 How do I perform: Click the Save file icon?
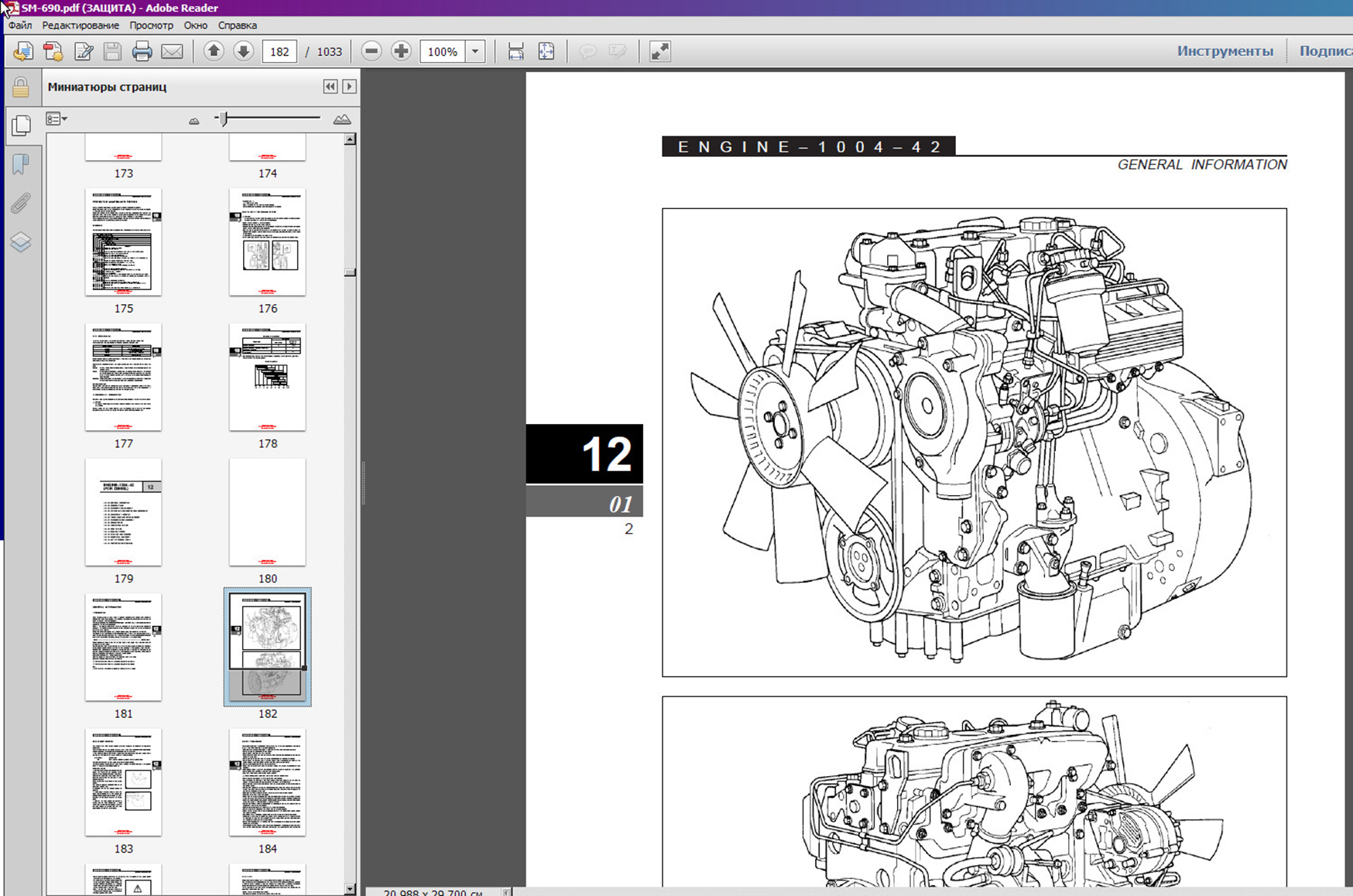pyautogui.click(x=112, y=52)
